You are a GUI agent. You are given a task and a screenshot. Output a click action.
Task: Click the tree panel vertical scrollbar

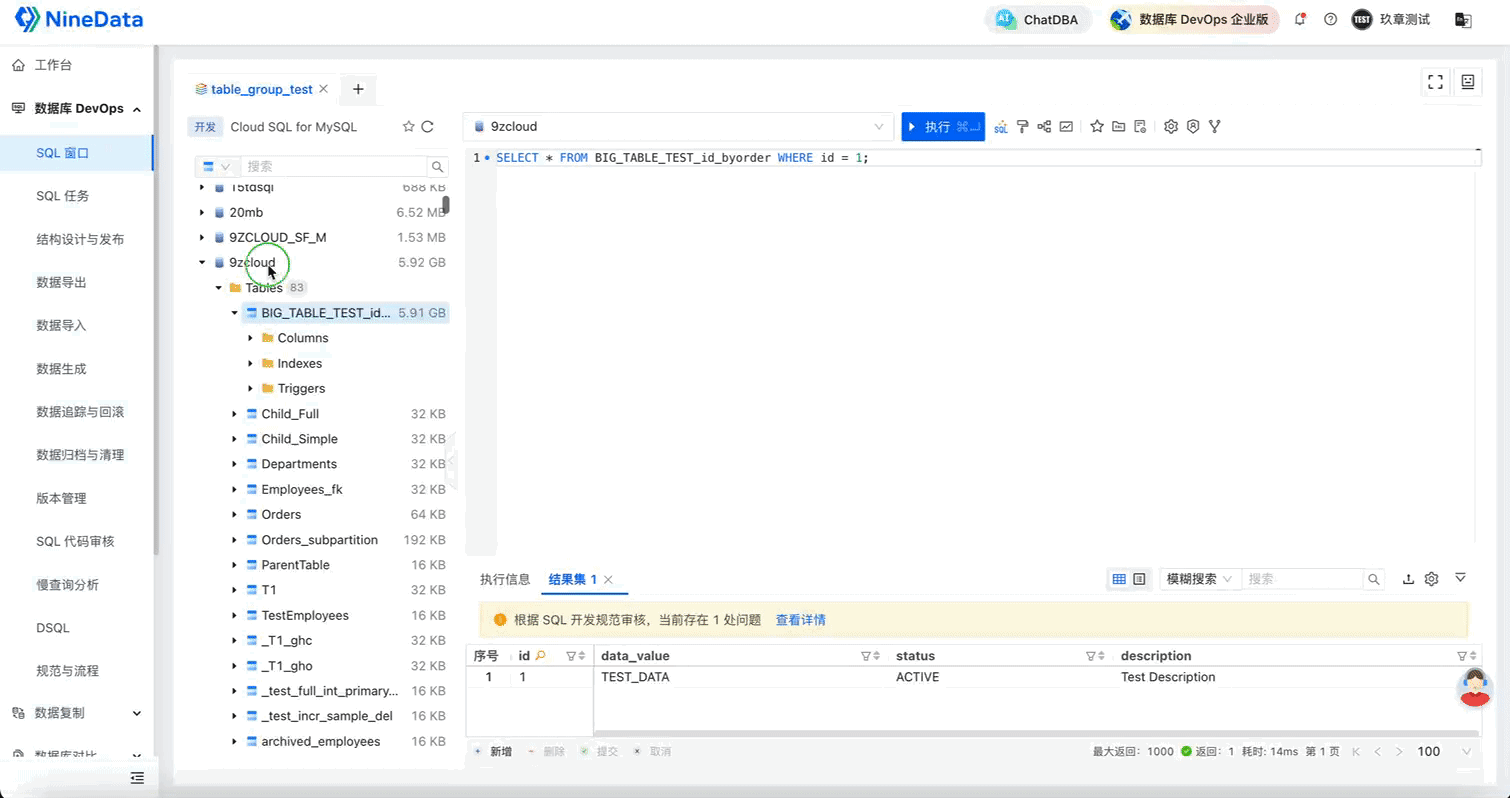[x=446, y=204]
